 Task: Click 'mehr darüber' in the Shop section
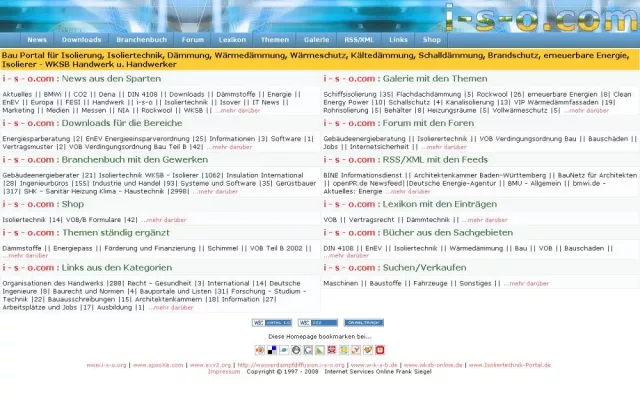164,220
